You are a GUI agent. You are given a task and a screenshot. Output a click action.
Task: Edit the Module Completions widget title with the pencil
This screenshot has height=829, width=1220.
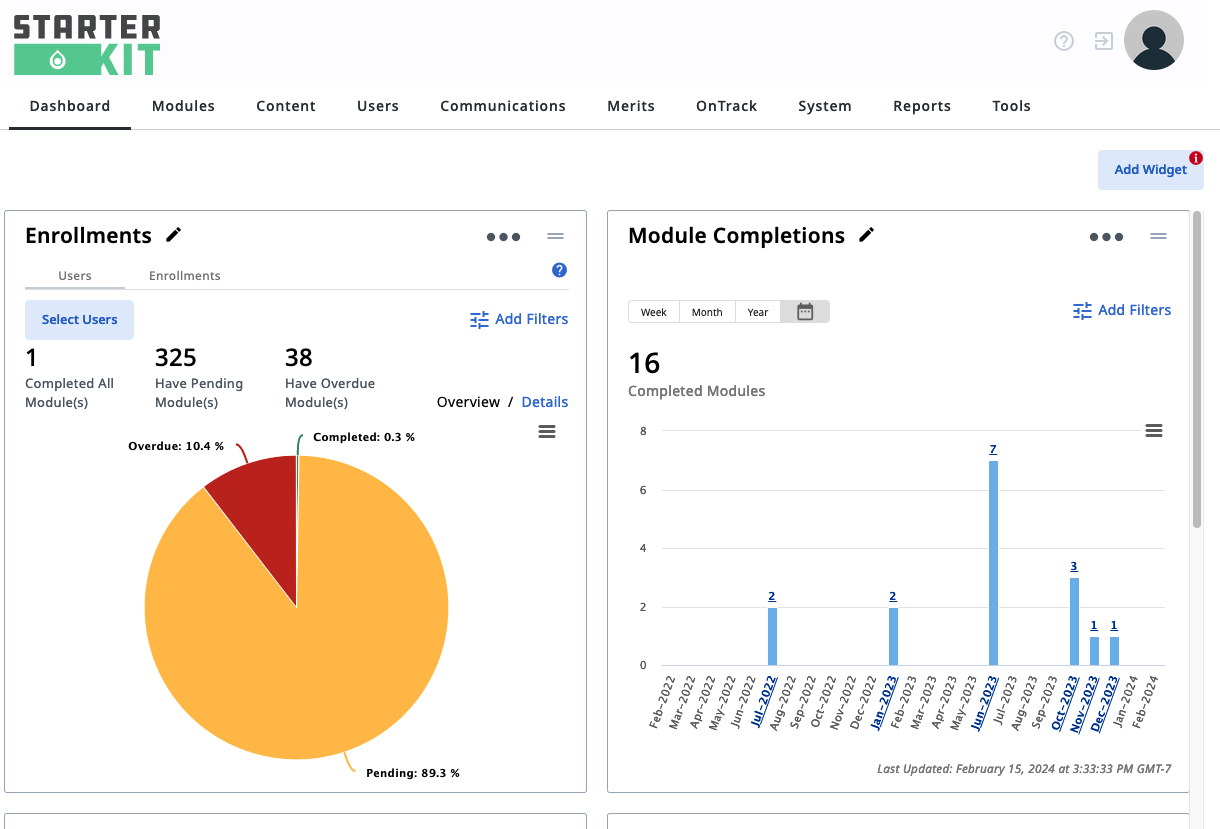867,235
